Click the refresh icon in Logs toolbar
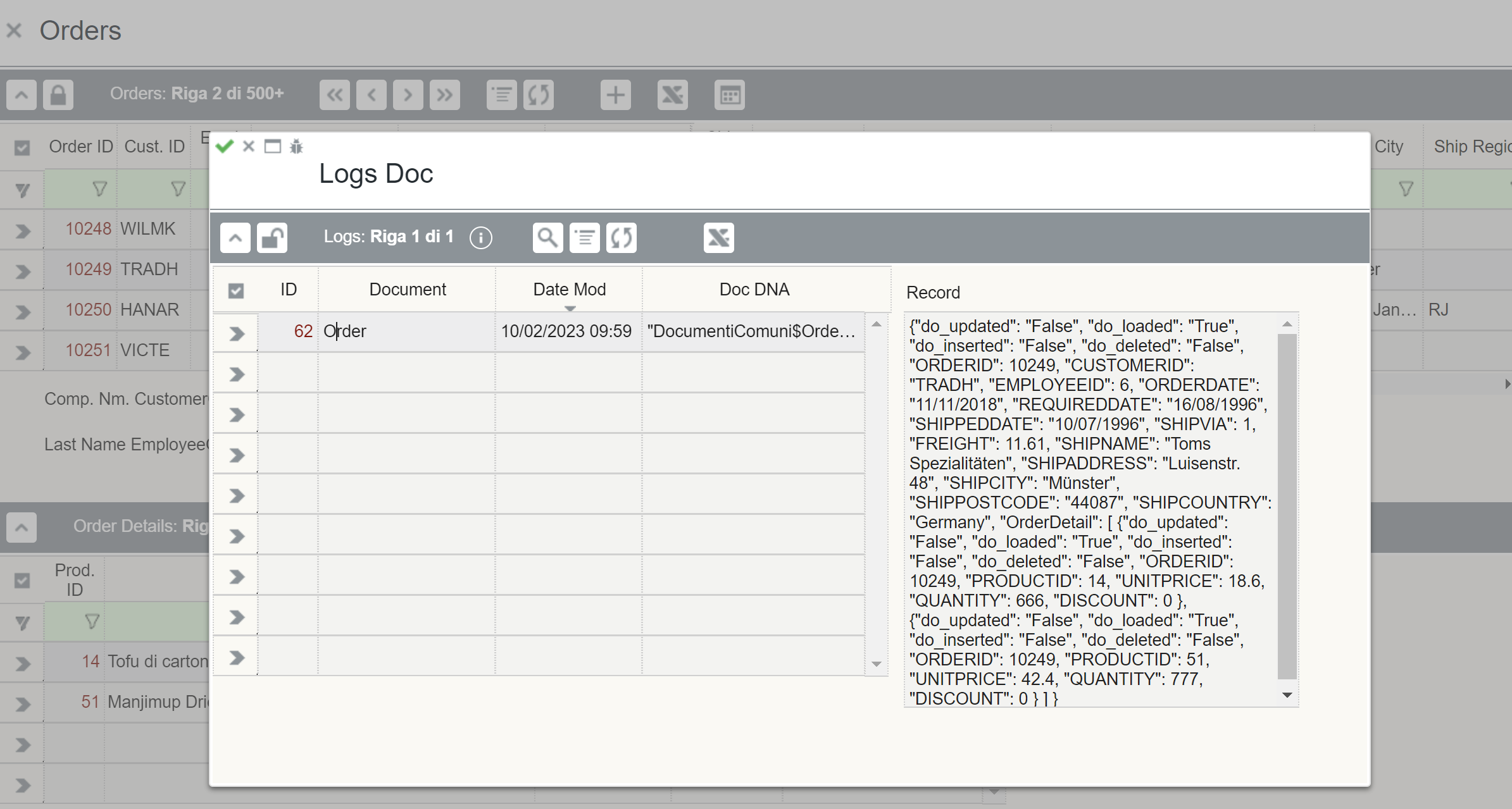Viewport: 1512px width, 809px height. (x=621, y=238)
